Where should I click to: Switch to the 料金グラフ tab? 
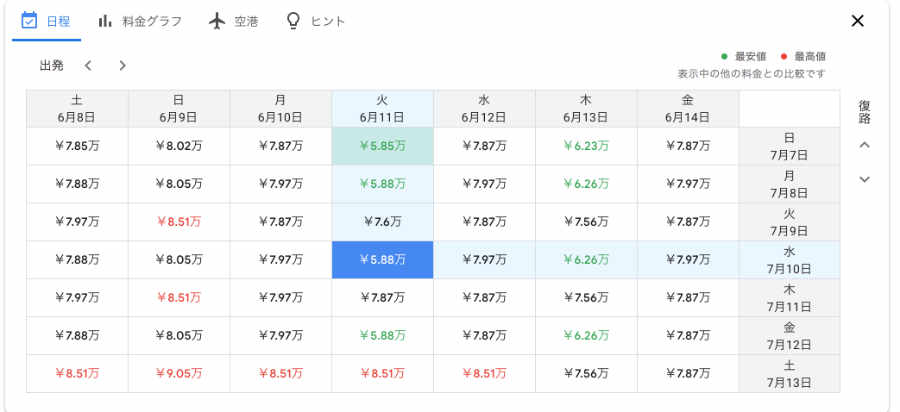[x=140, y=21]
